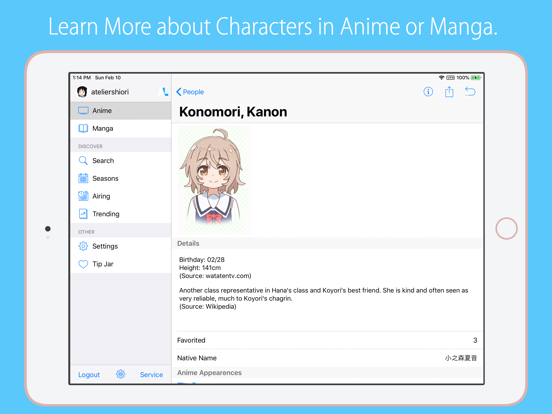The height and width of the screenshot is (414, 552).
Task: Click the iPad home button
Action: tap(506, 228)
